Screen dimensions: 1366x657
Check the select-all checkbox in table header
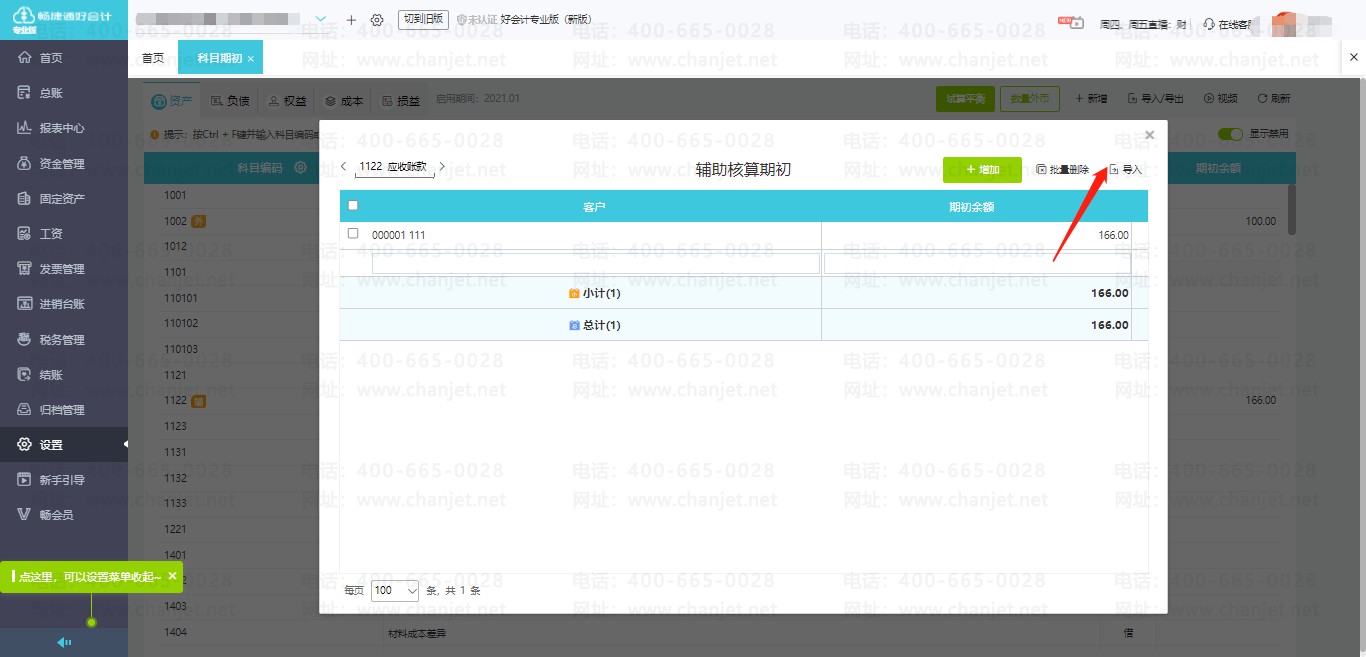click(352, 206)
